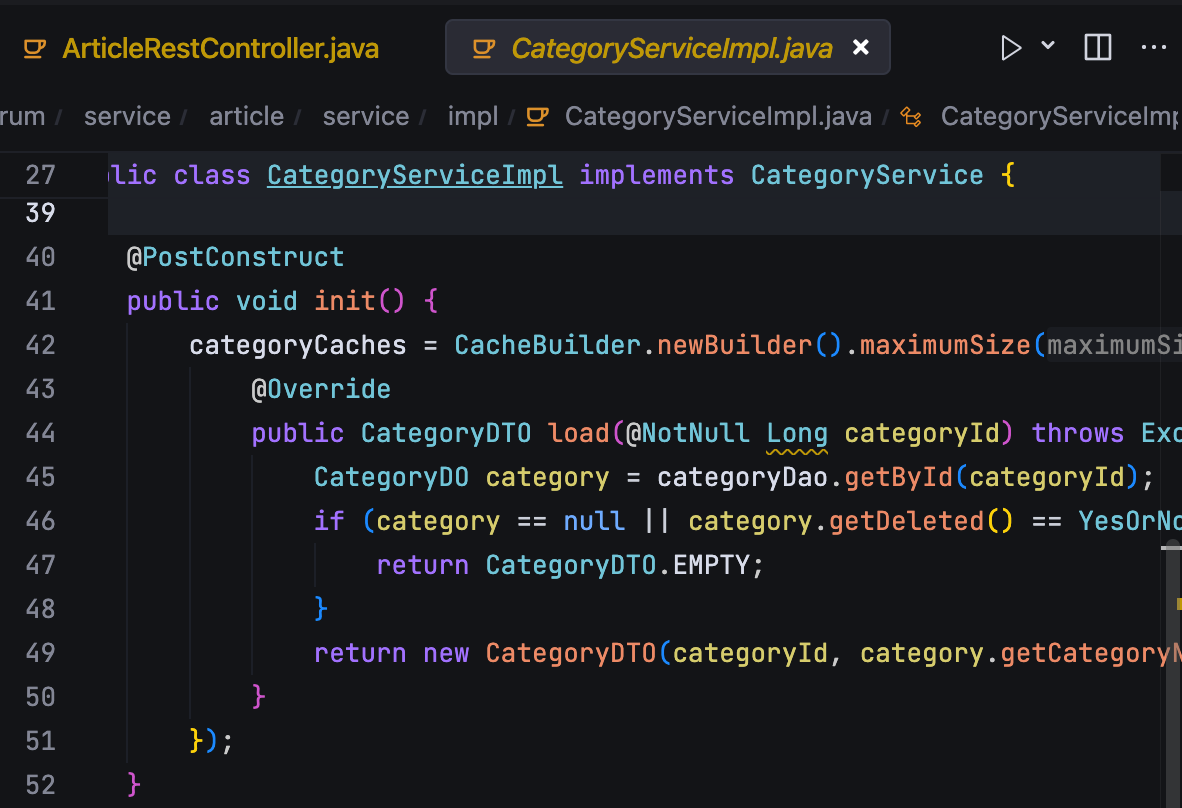Open the 'service' breadcrumb after article

click(366, 116)
